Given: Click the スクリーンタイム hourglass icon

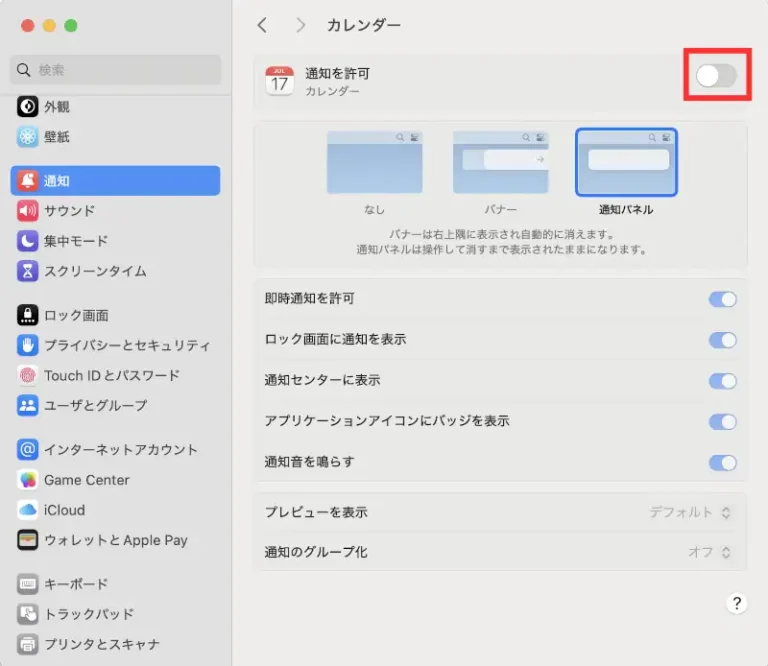Looking at the screenshot, I should (27, 271).
